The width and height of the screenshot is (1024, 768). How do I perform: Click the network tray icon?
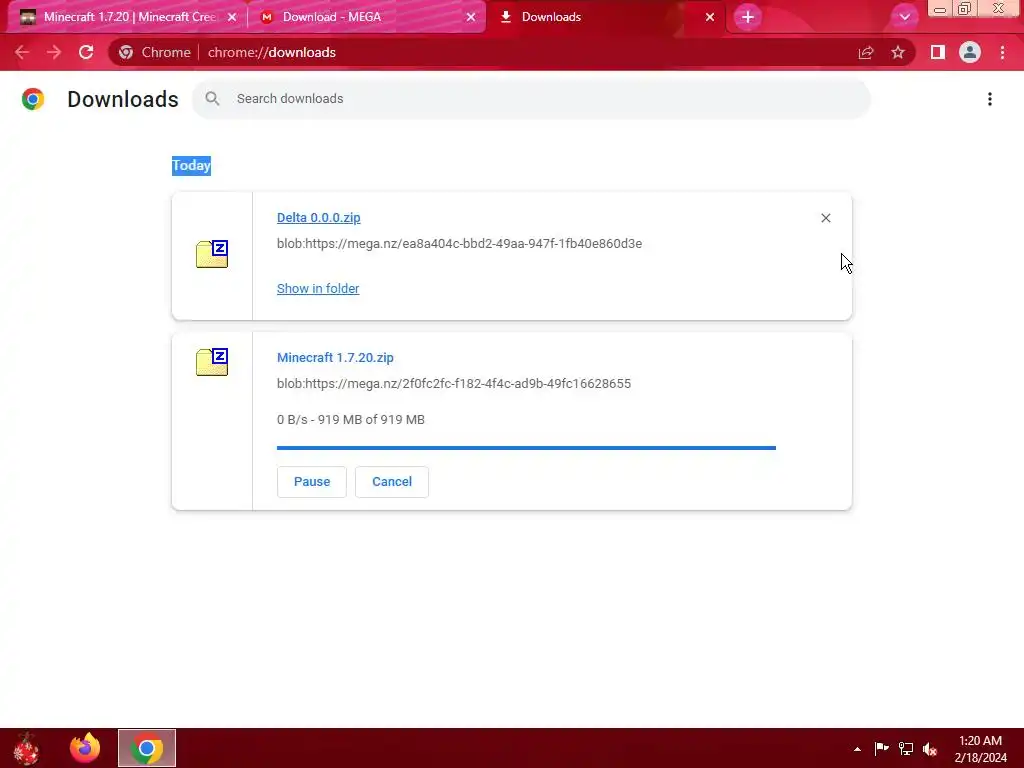pos(906,748)
